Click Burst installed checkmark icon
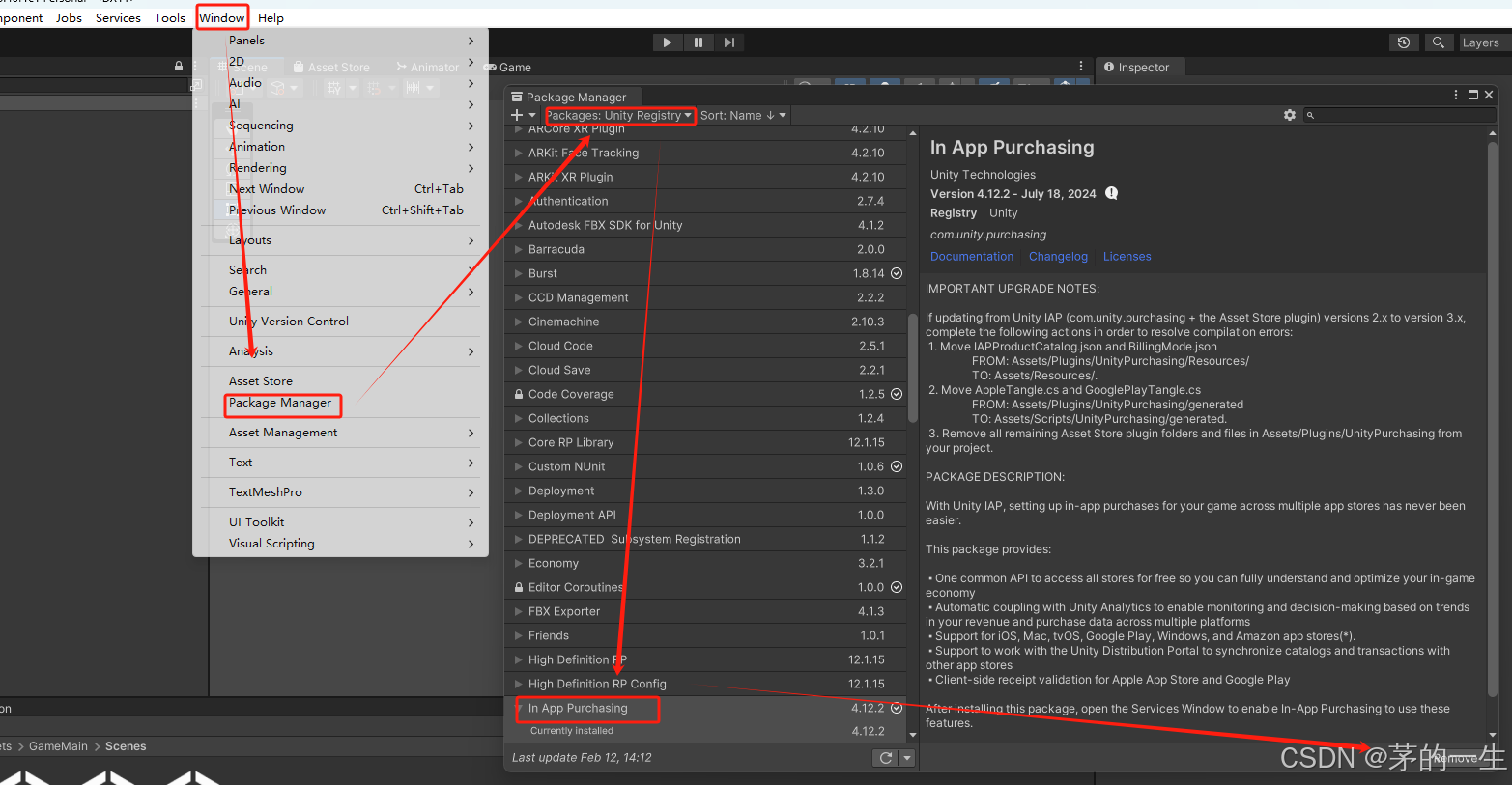This screenshot has height=785, width=1512. point(897,273)
